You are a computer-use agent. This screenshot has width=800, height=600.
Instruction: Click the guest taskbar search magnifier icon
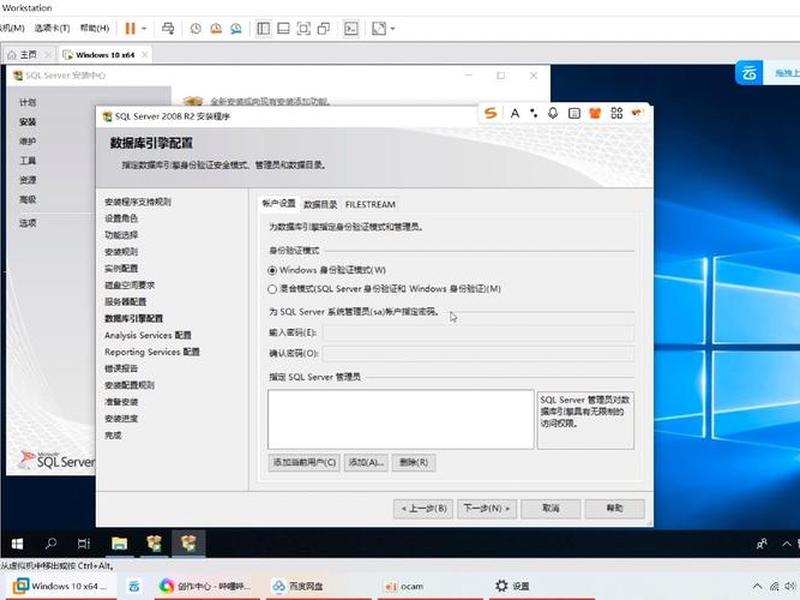51,543
